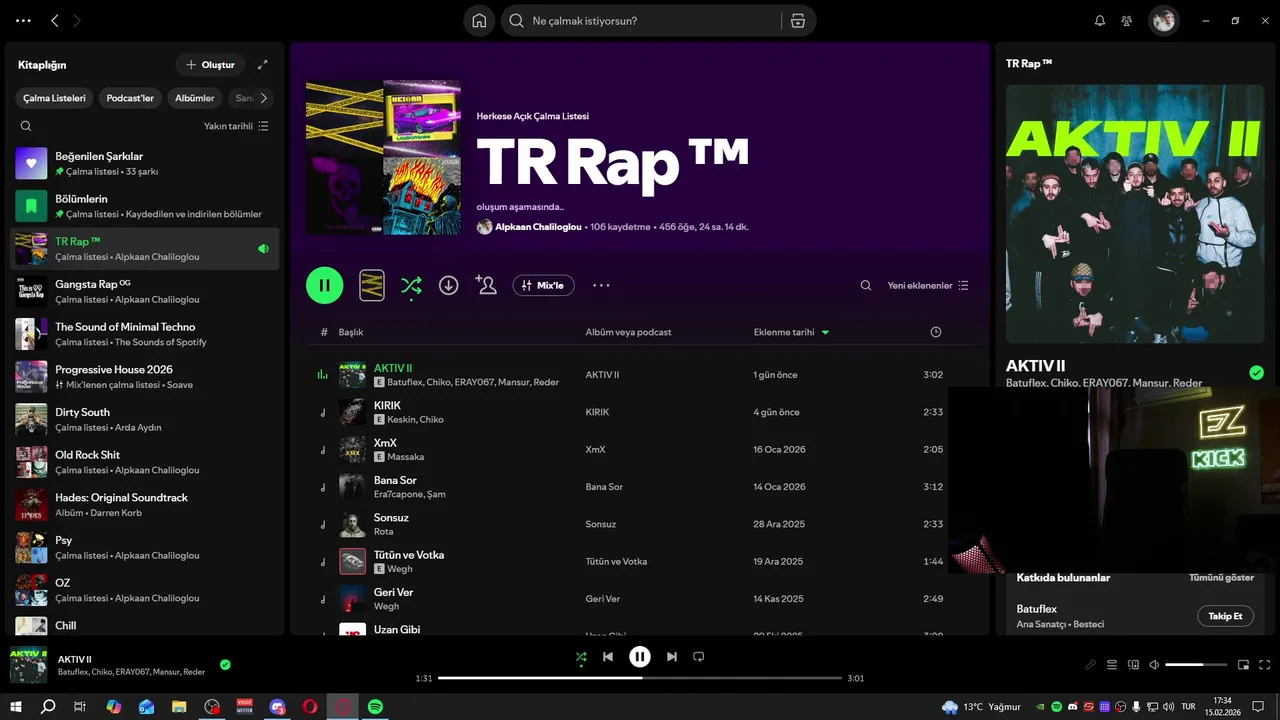The image size is (1280, 720).
Task: Click 'Tümünü göster' in credits
Action: coord(1221,578)
